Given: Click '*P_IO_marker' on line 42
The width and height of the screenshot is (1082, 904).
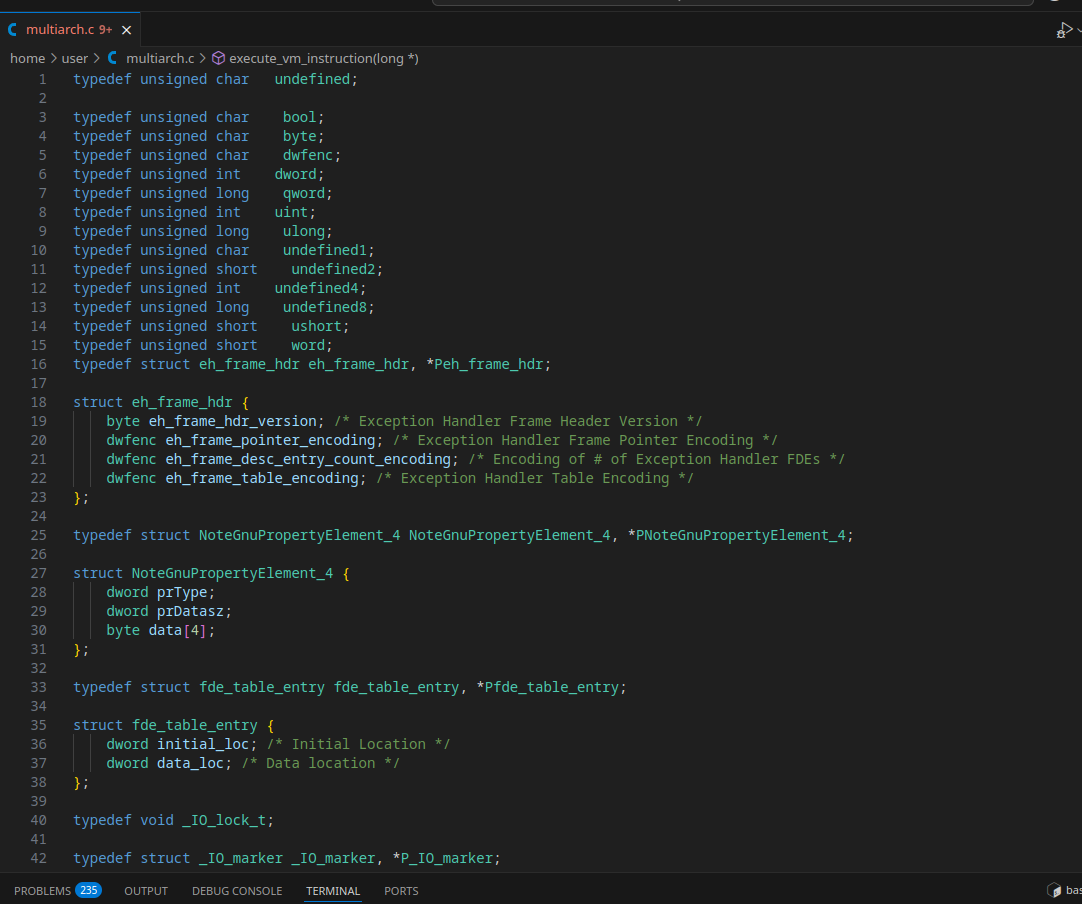Looking at the screenshot, I should click(443, 858).
